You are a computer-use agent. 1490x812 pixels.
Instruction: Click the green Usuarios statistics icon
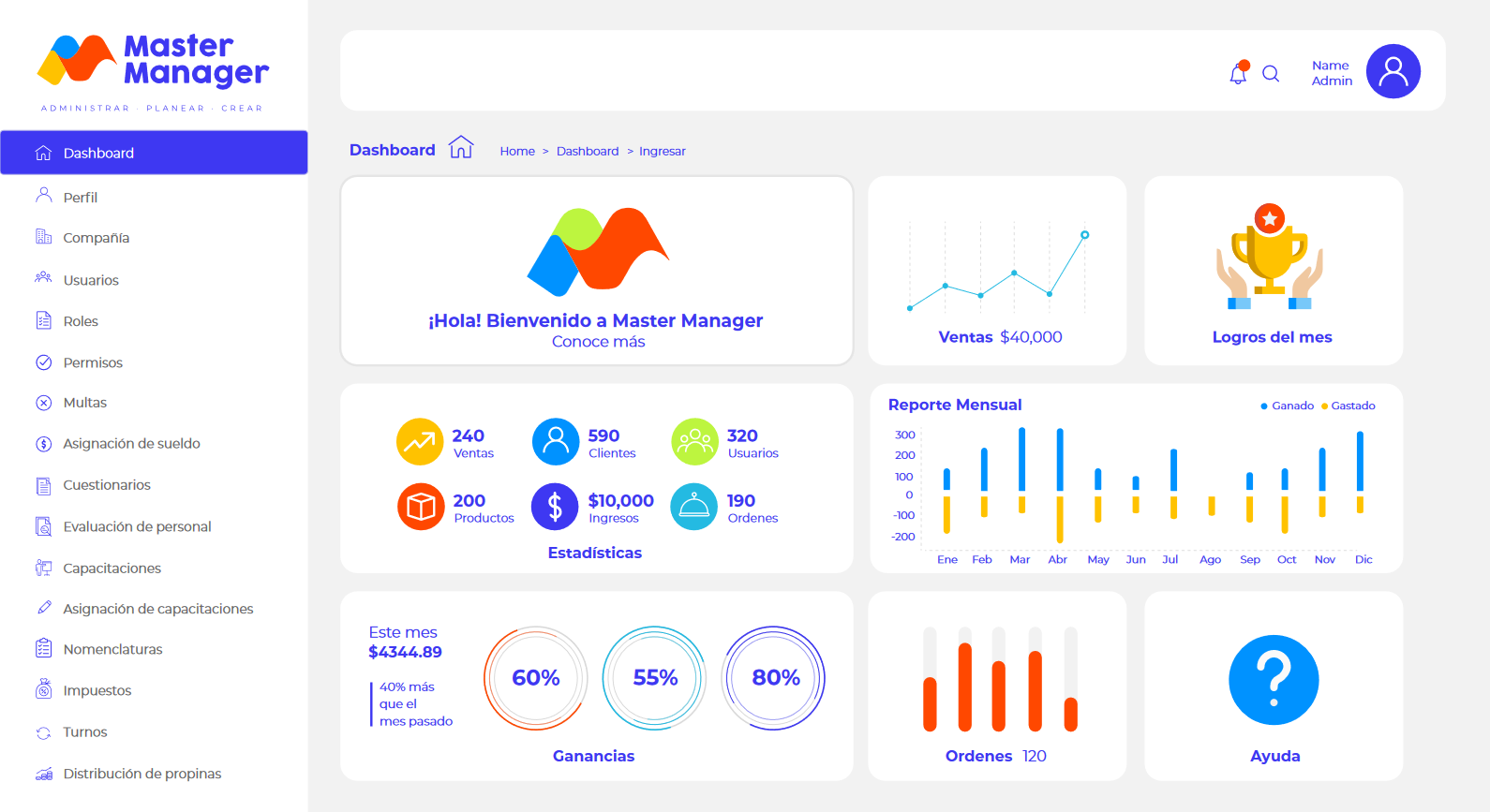(694, 442)
